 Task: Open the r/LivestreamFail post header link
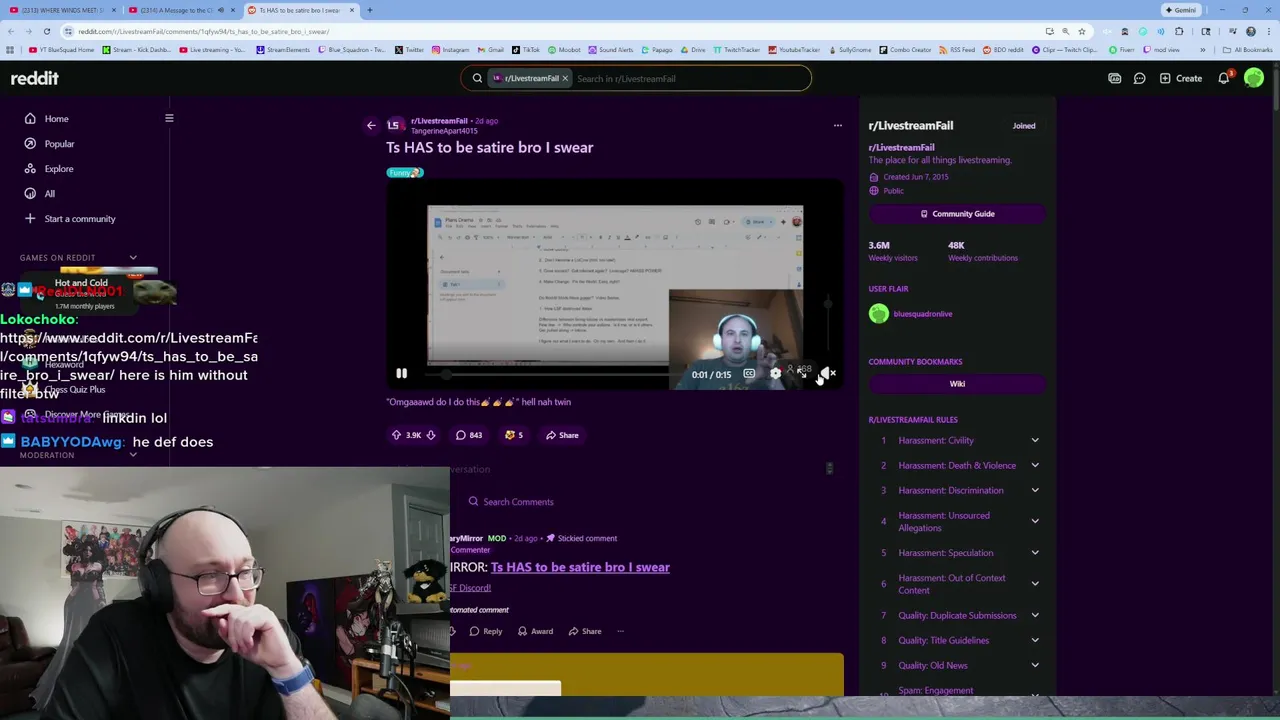point(439,121)
